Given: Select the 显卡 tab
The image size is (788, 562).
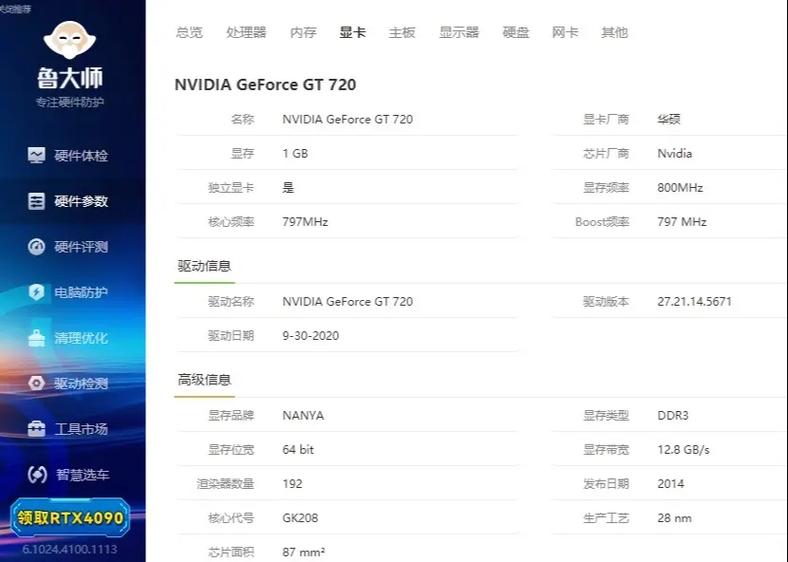Looking at the screenshot, I should tap(352, 33).
